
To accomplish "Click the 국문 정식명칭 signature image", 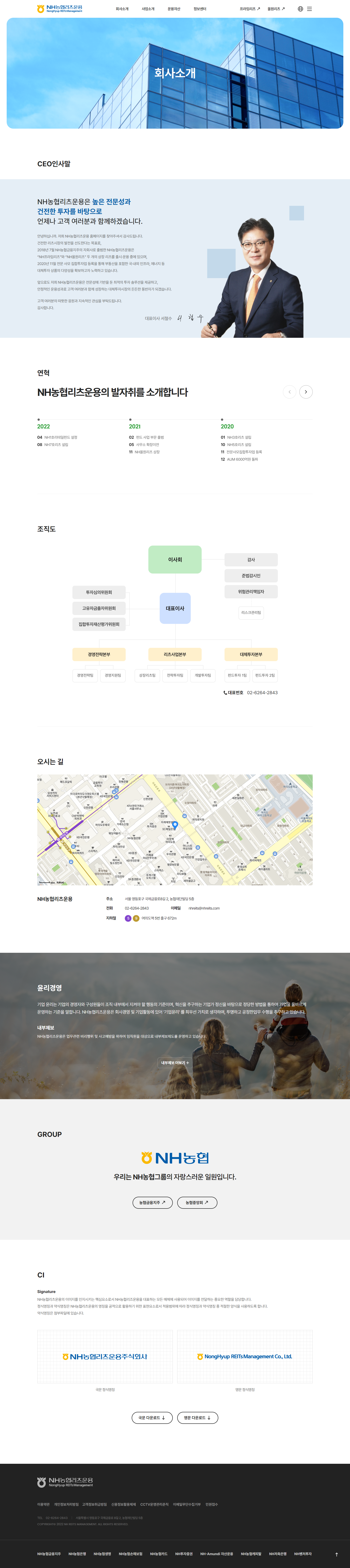I will [x=105, y=1357].
